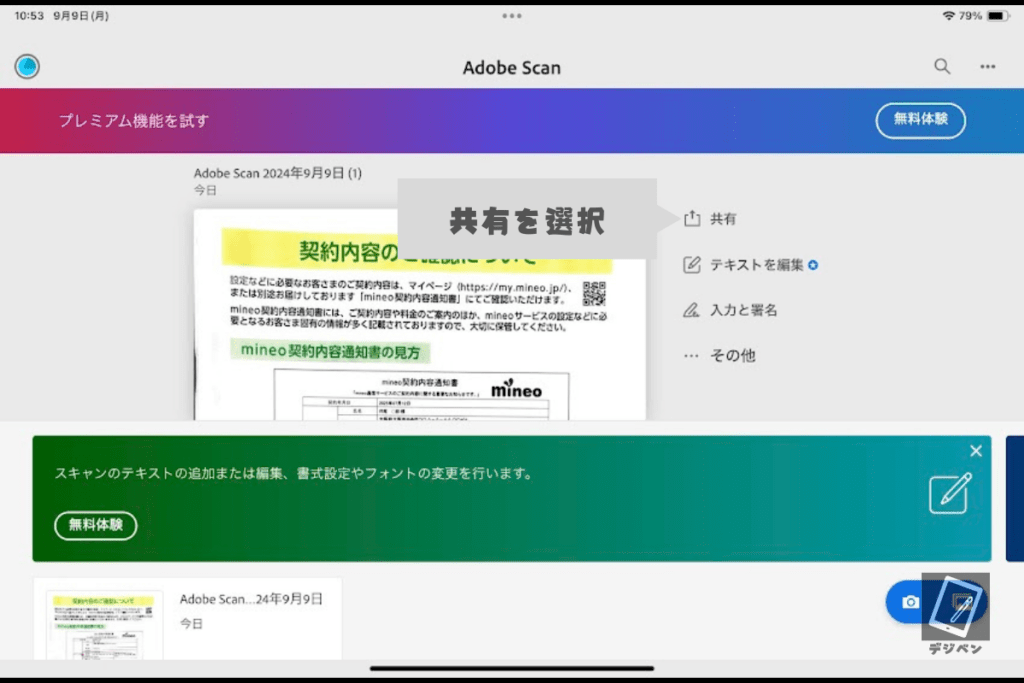Tap 無料体験 in the premium banner
This screenshot has height=683, width=1024.
tap(920, 120)
